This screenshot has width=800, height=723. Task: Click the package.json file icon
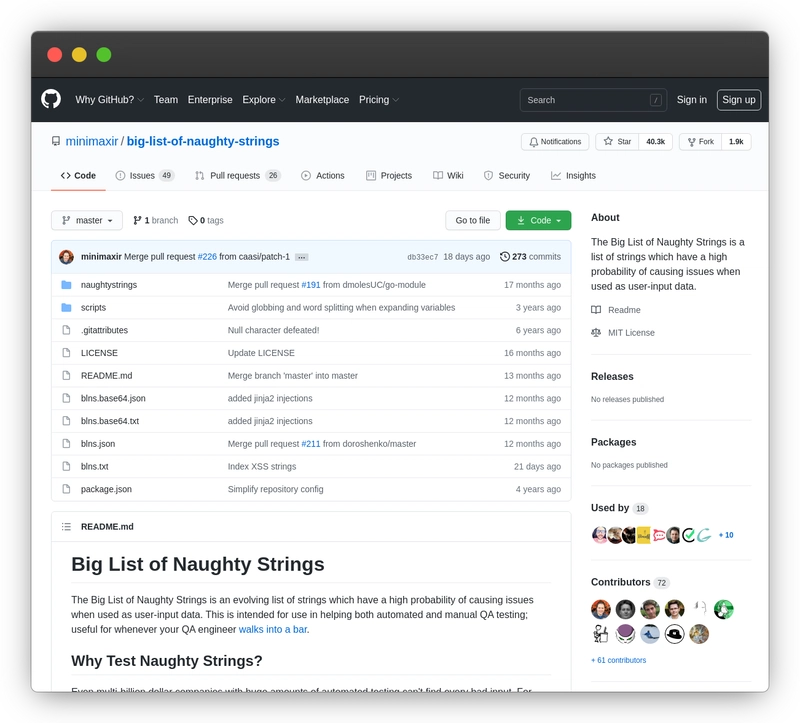(66, 489)
